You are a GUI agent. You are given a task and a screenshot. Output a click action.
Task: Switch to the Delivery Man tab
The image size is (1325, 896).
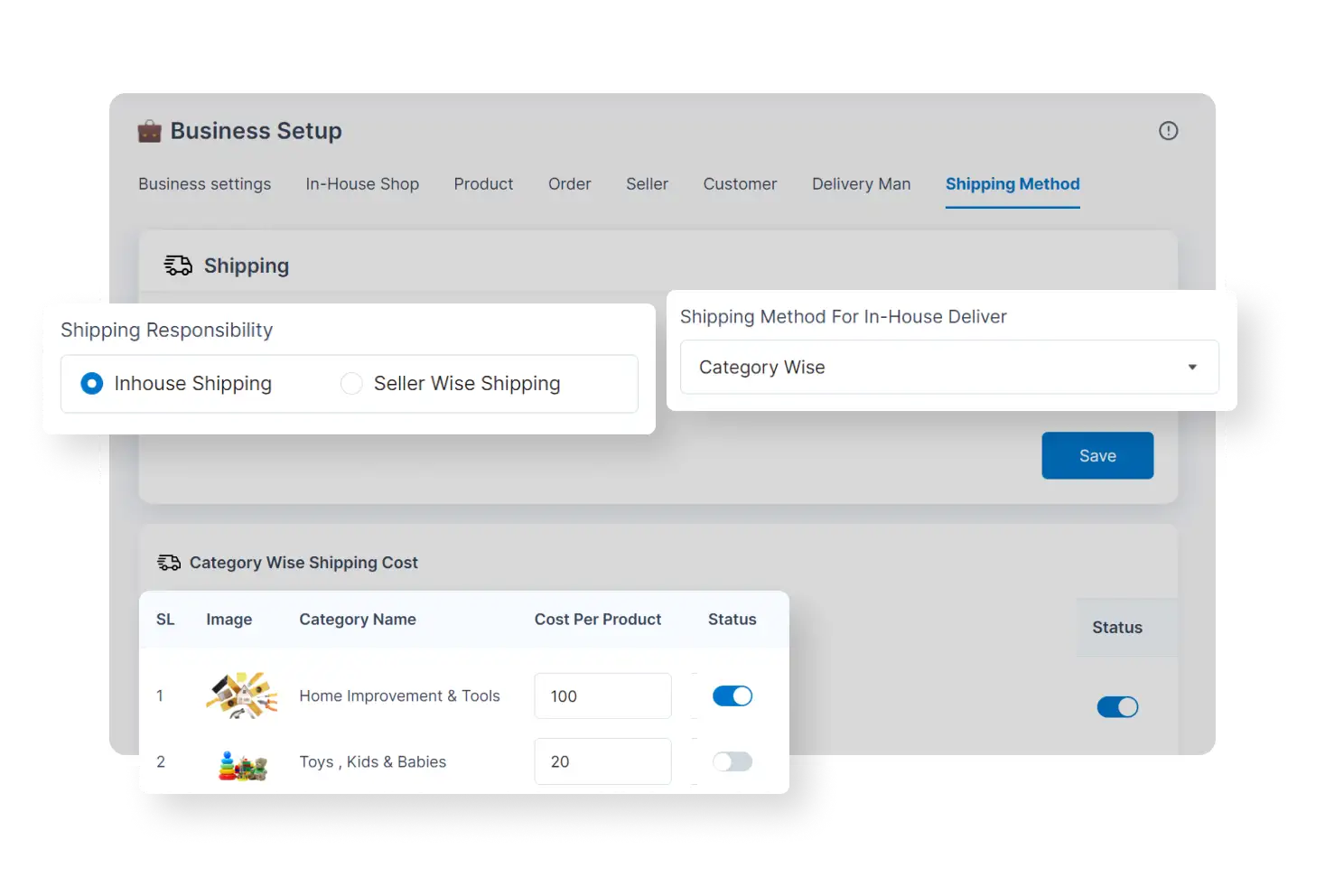pos(860,183)
